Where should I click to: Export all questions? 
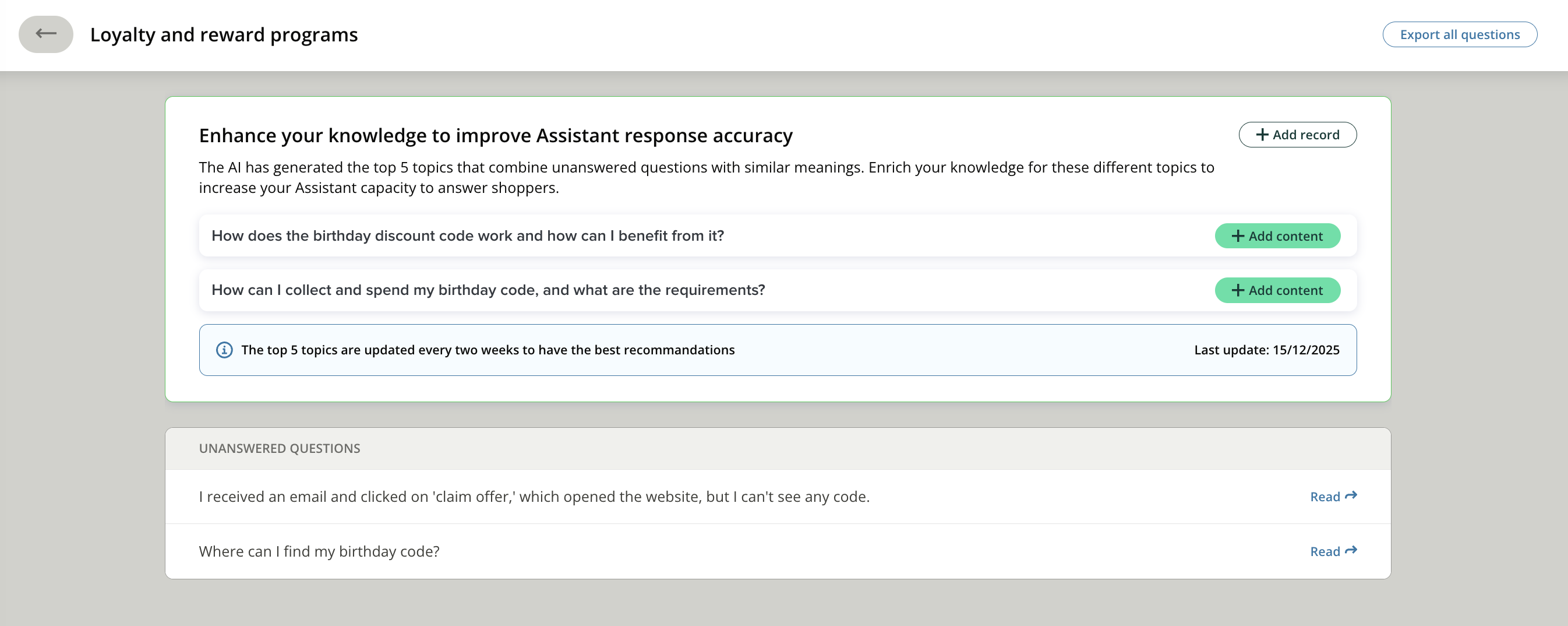coord(1459,35)
